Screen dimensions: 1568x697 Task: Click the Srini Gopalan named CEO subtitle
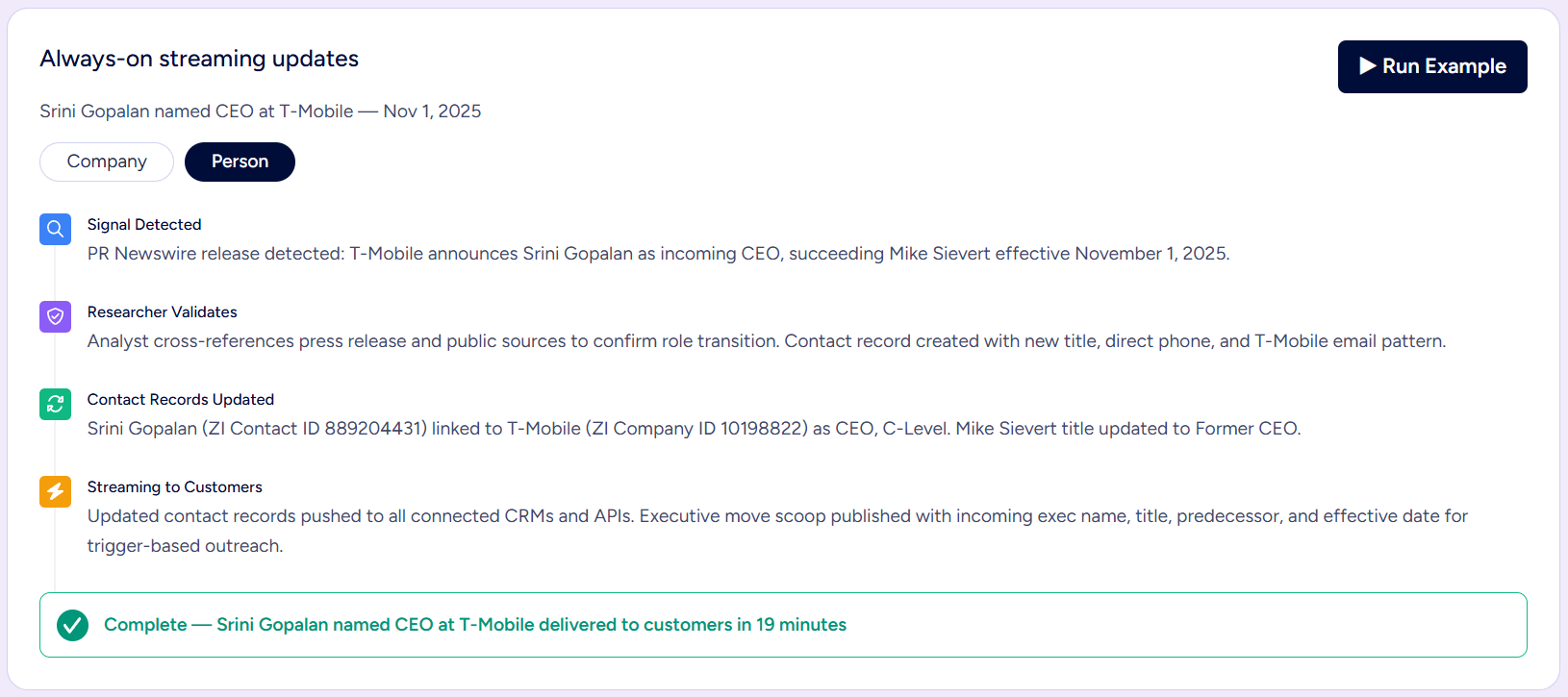260,111
